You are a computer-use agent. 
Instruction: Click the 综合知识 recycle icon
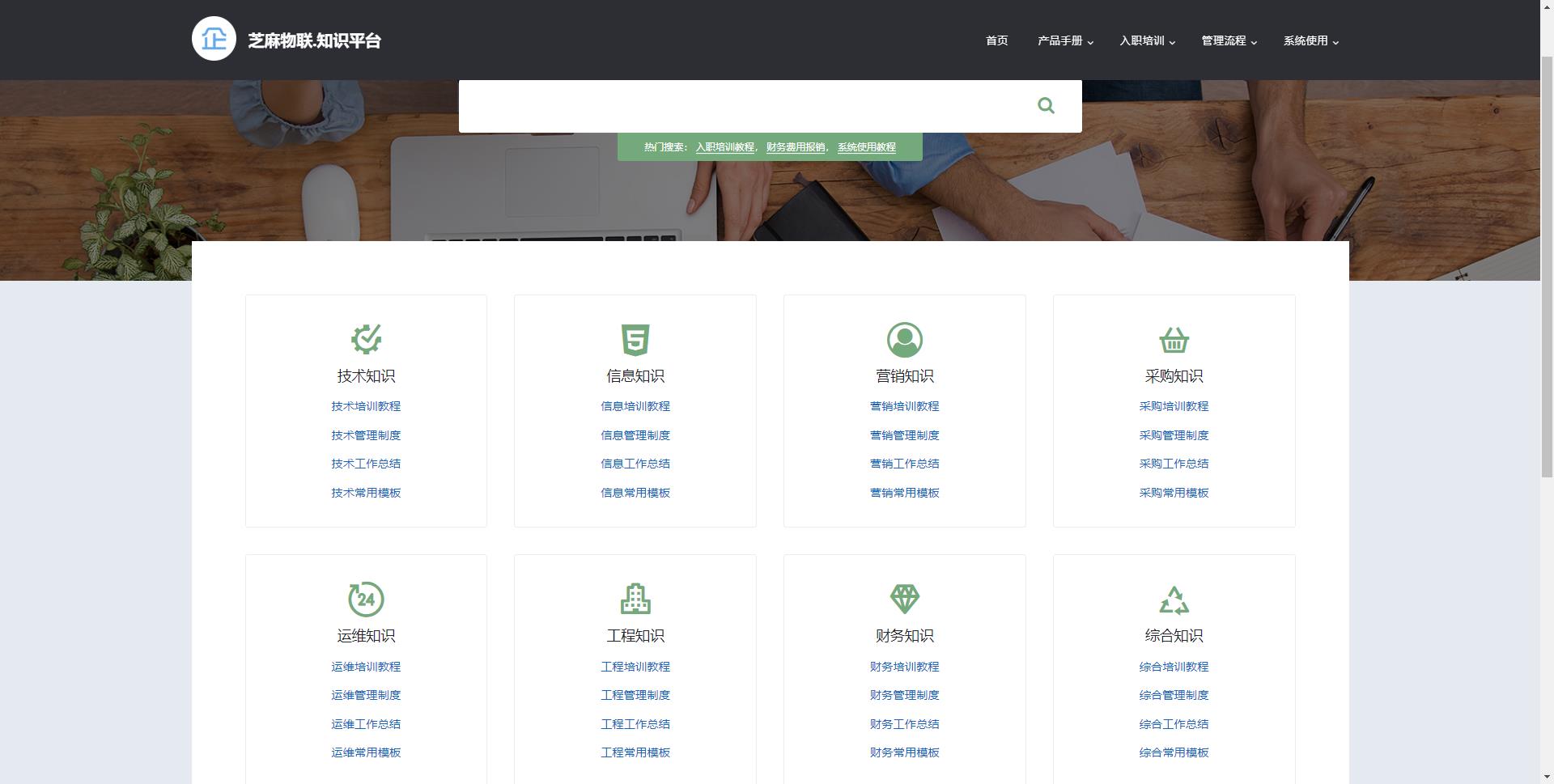tap(1174, 600)
